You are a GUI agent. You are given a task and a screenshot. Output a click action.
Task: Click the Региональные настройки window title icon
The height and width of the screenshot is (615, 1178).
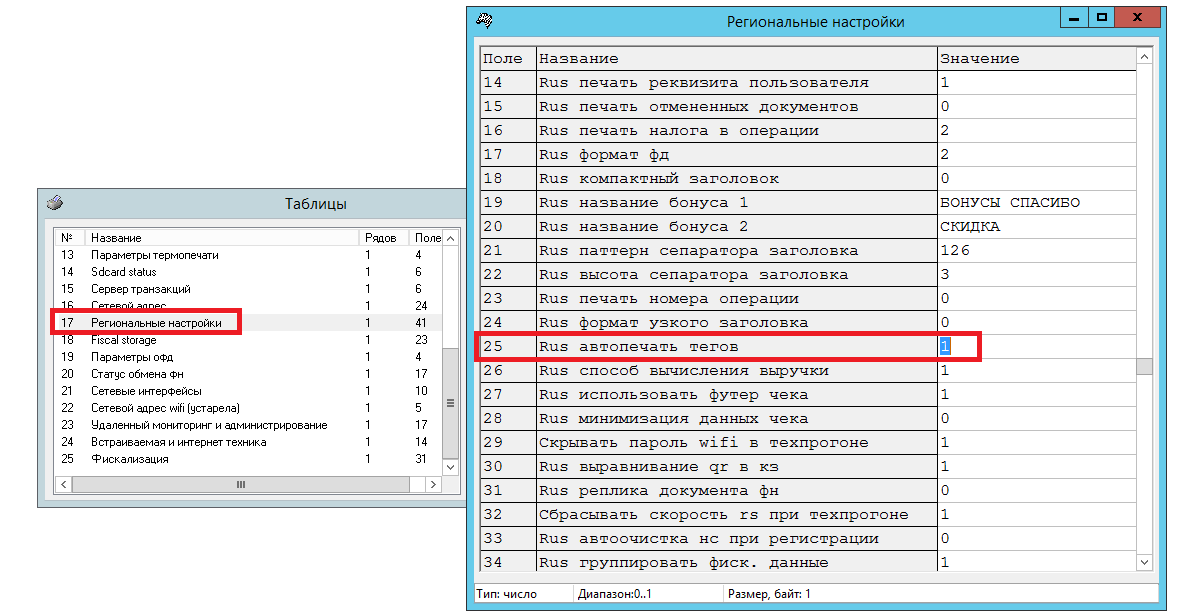click(x=485, y=20)
